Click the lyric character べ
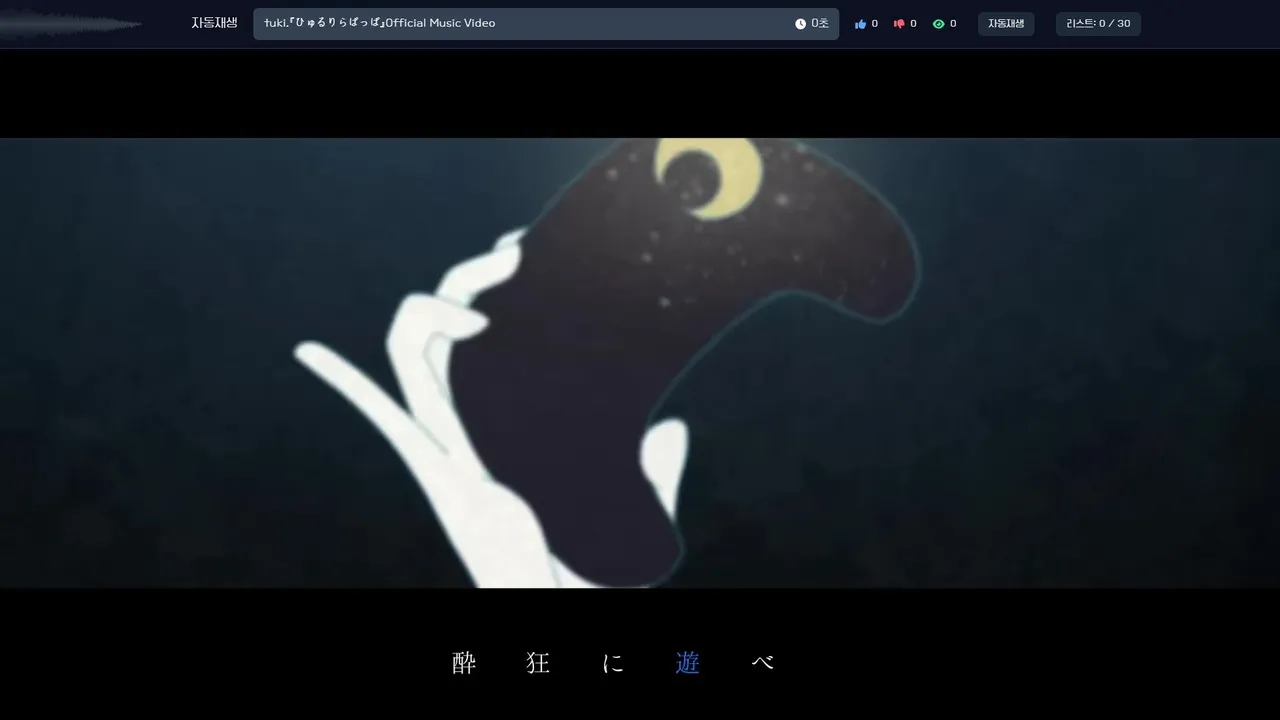 pyautogui.click(x=762, y=663)
